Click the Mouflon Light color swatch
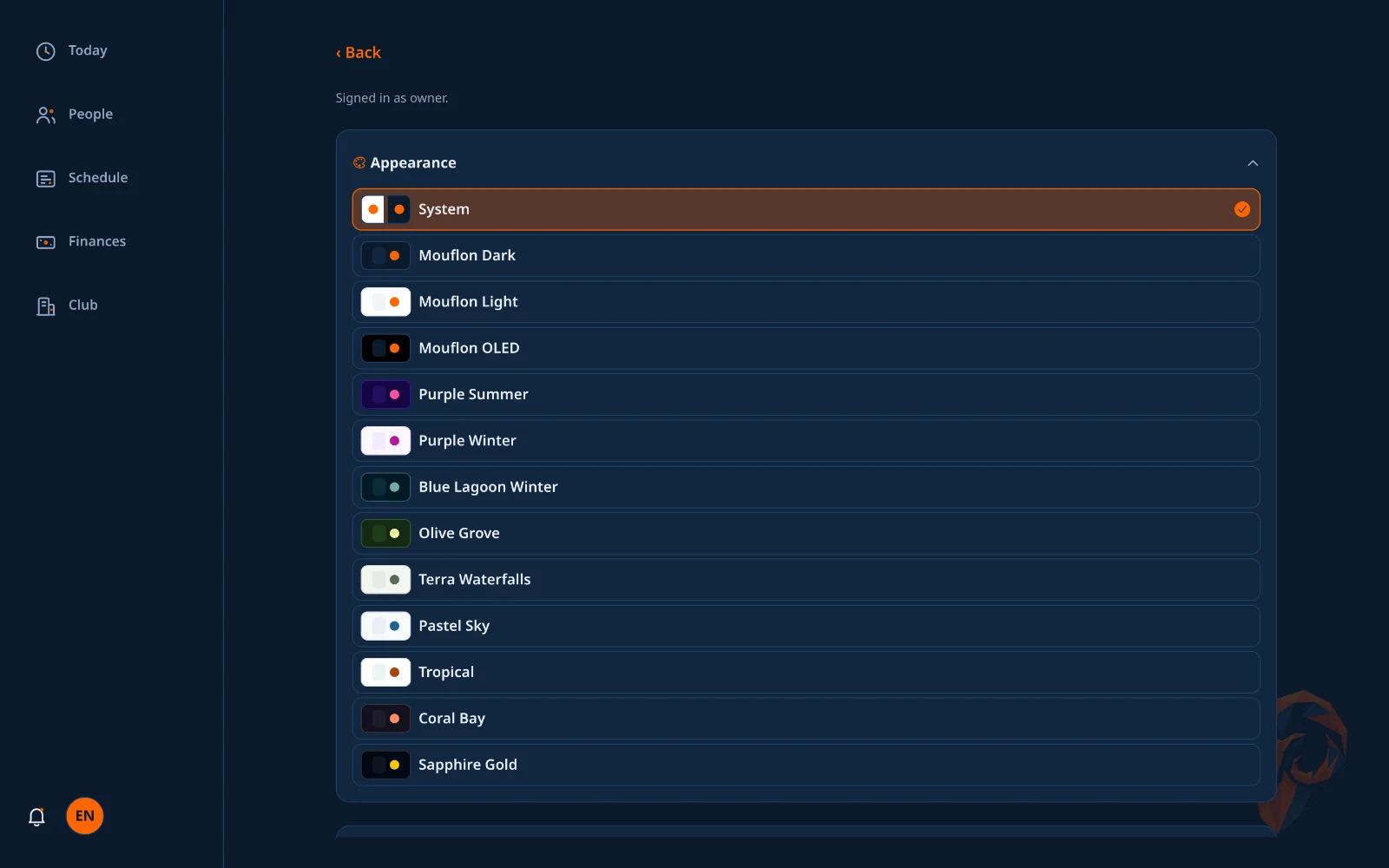Viewport: 1389px width, 868px height. click(385, 302)
